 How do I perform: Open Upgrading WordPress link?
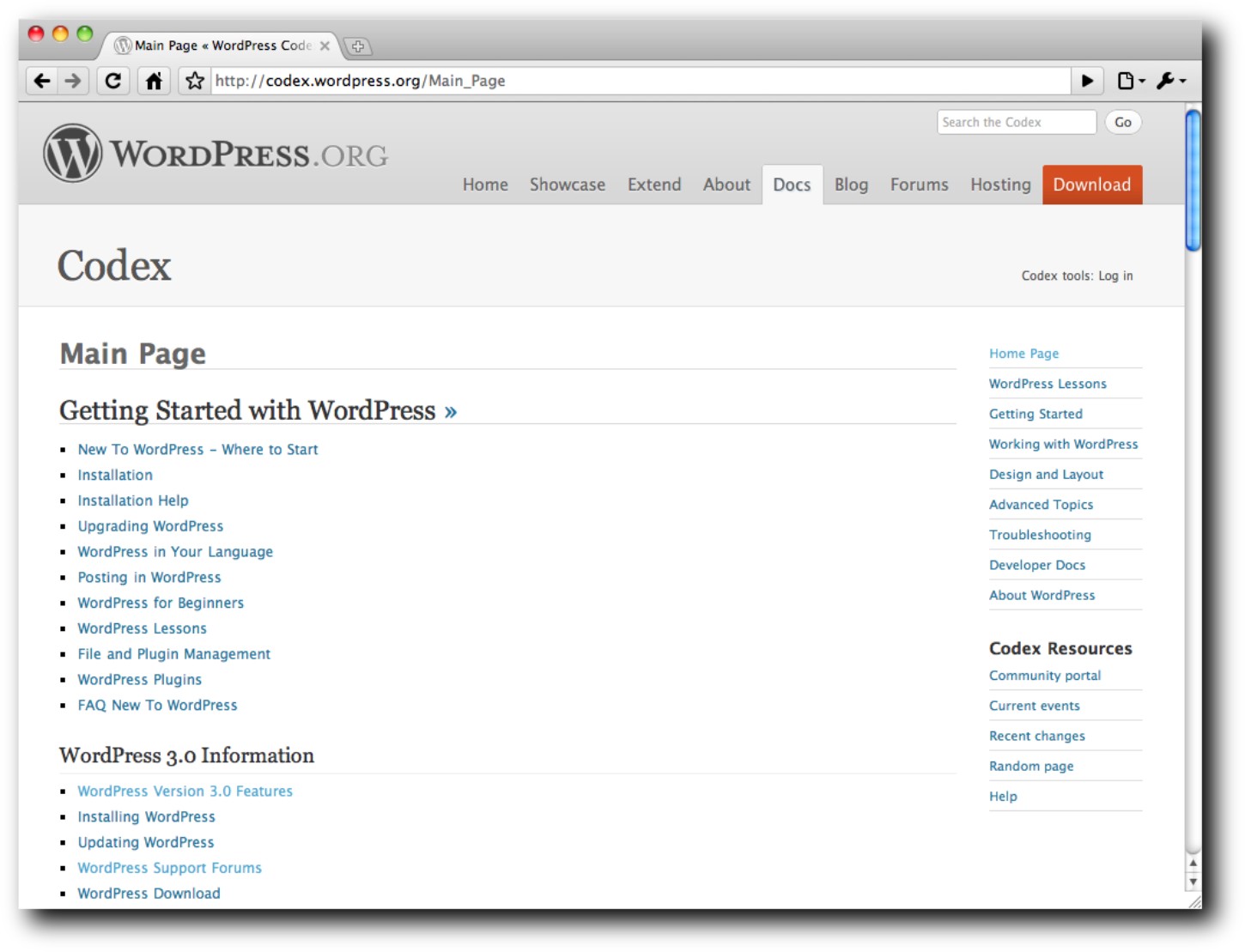coord(150,526)
